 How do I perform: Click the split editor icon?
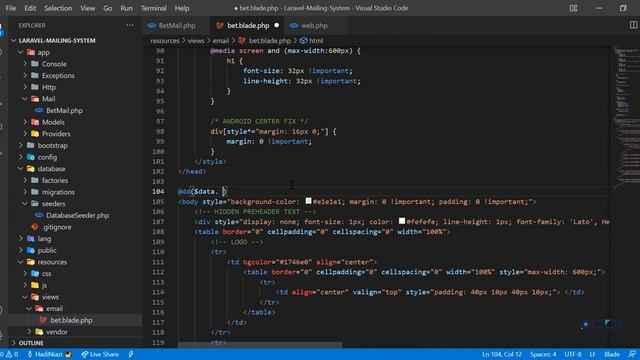[x=633, y=25]
